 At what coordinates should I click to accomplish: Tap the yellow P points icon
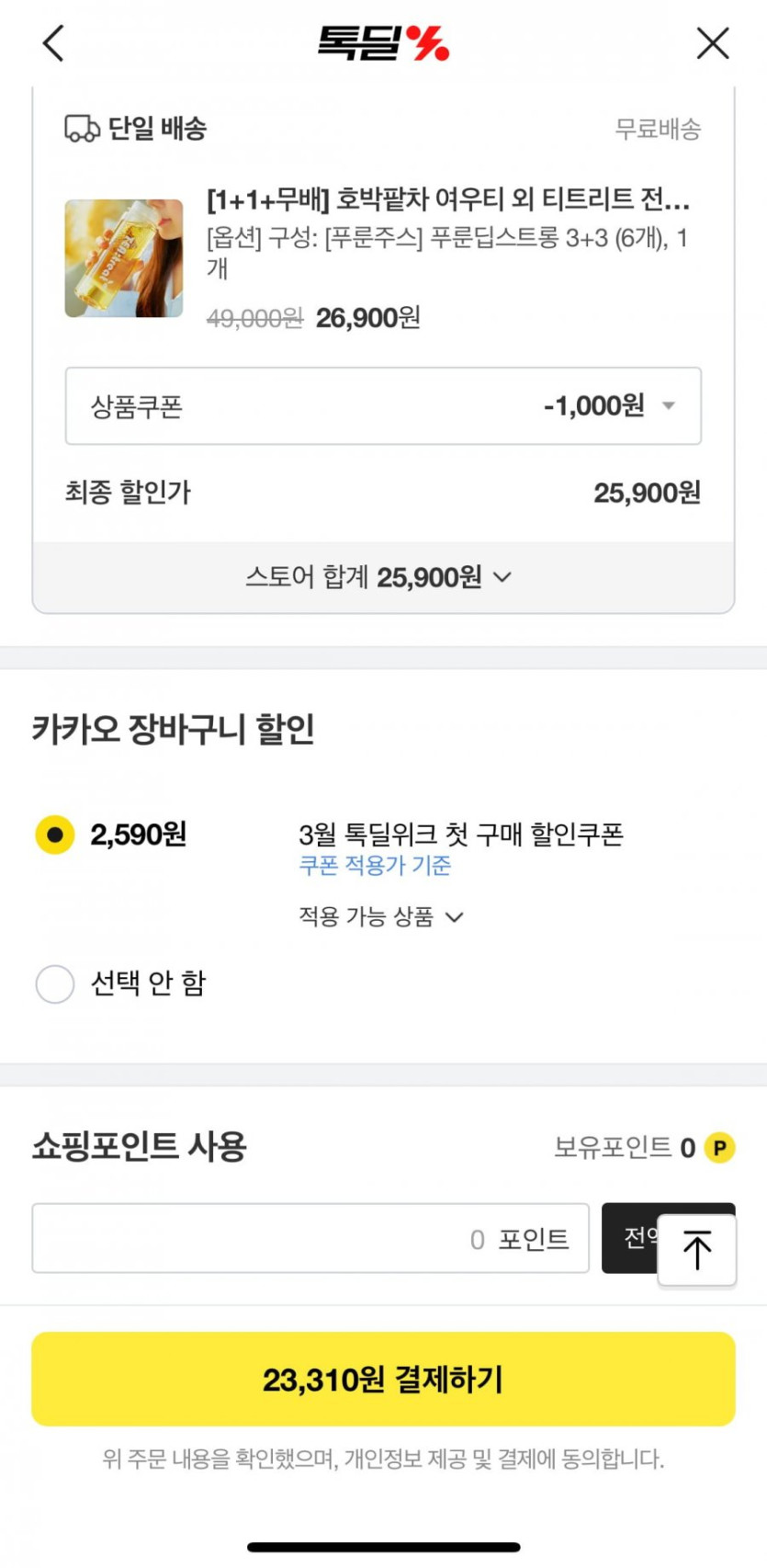click(x=719, y=1148)
